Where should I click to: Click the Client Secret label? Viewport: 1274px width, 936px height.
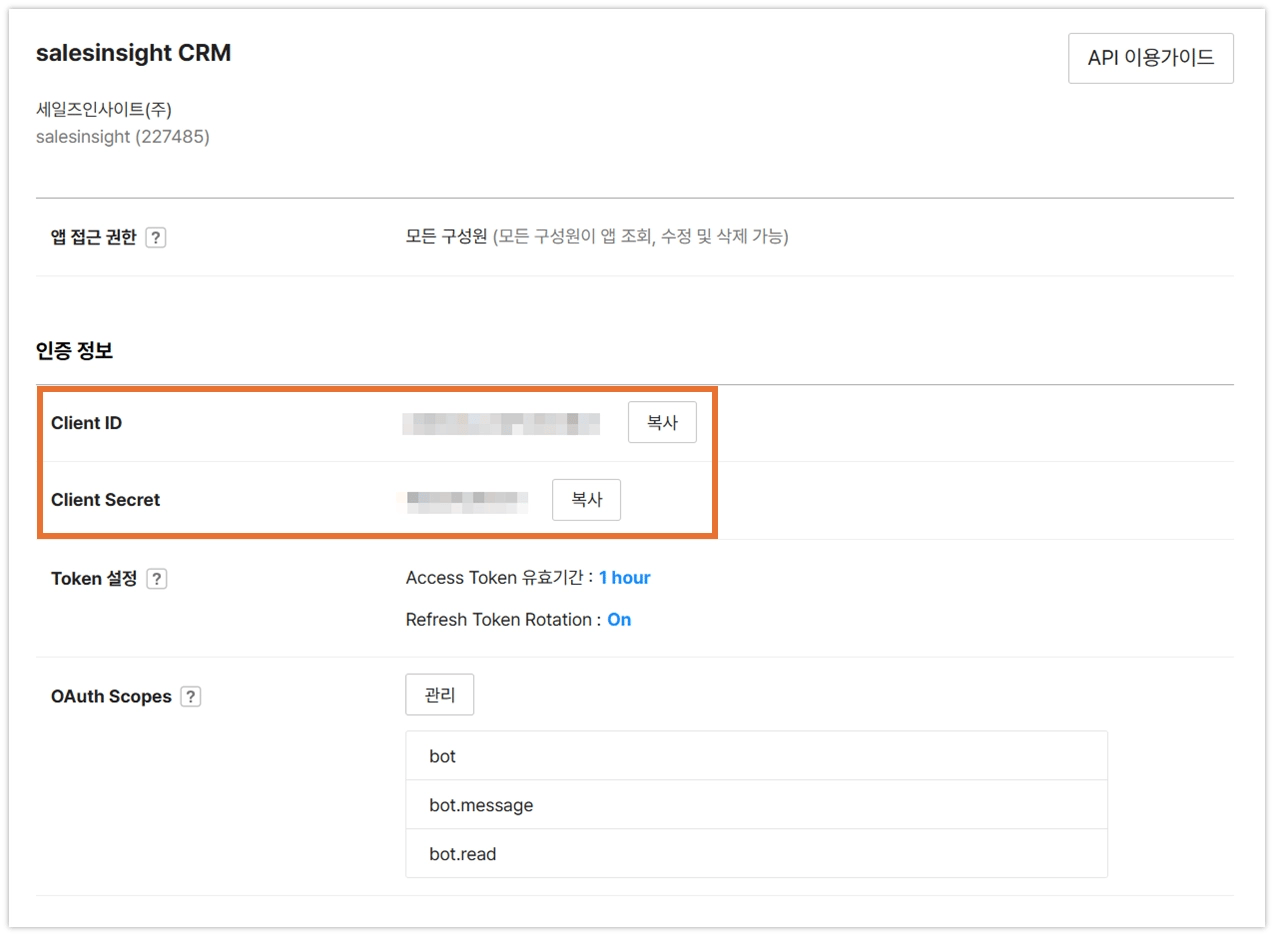coord(106,500)
